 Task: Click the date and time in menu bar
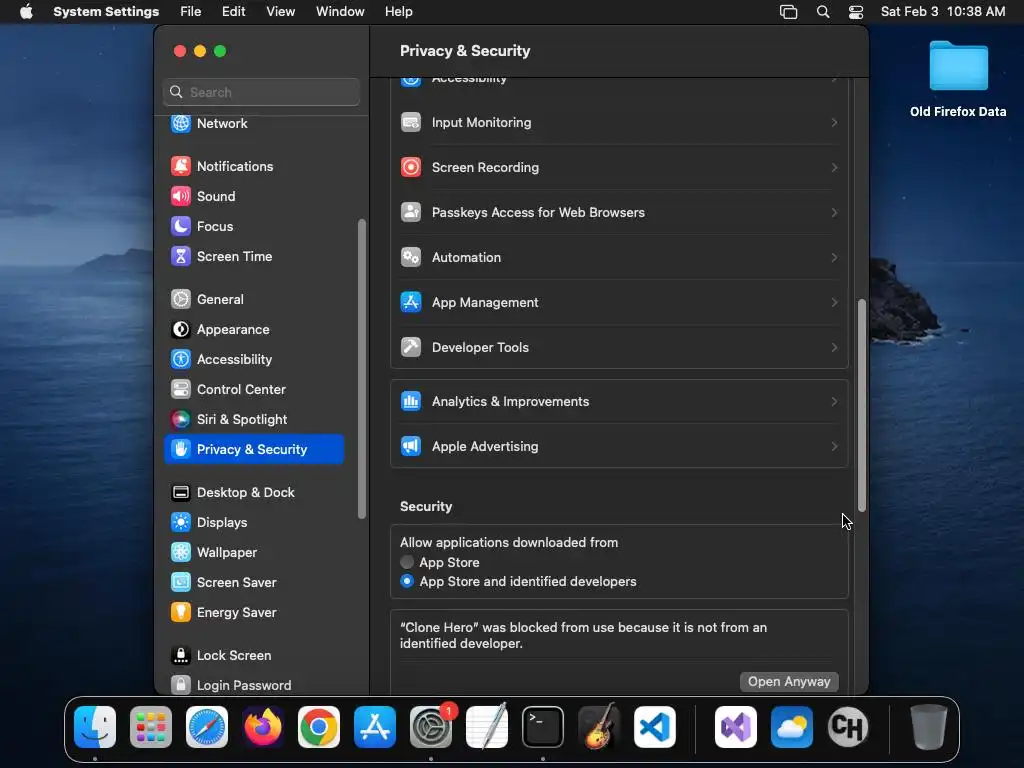click(x=942, y=12)
